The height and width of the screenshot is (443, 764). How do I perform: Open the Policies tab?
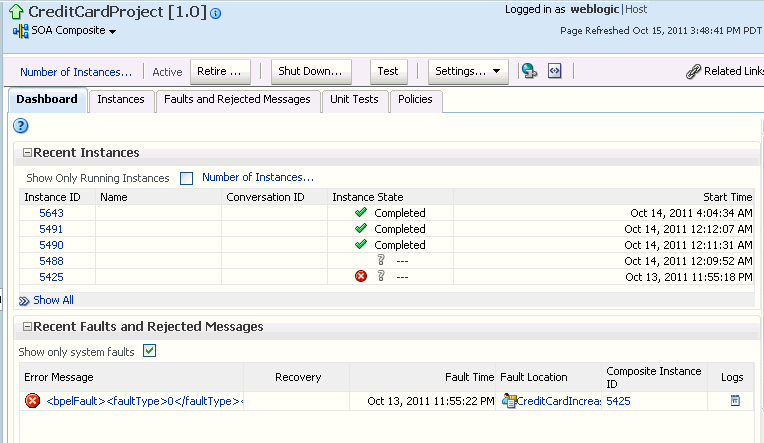click(x=415, y=99)
